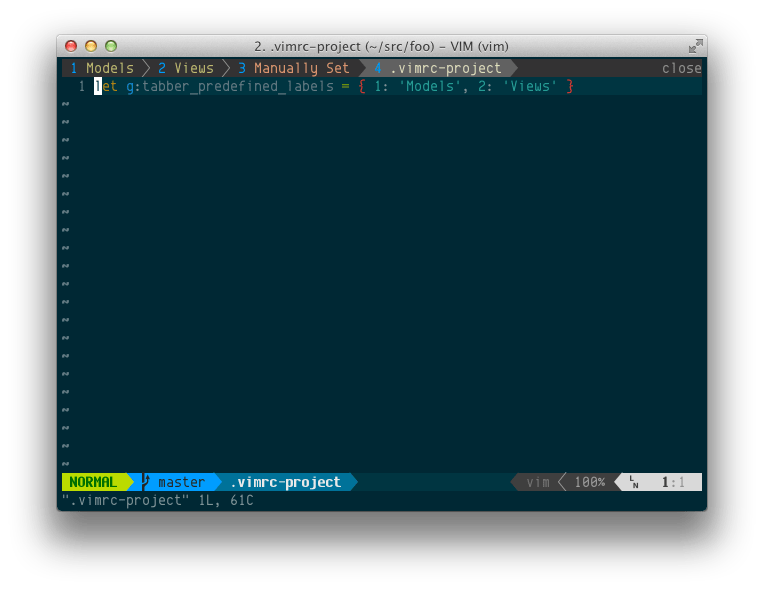The width and height of the screenshot is (764, 590).
Task: Click the vim filetype indicator
Action: pyautogui.click(x=538, y=482)
